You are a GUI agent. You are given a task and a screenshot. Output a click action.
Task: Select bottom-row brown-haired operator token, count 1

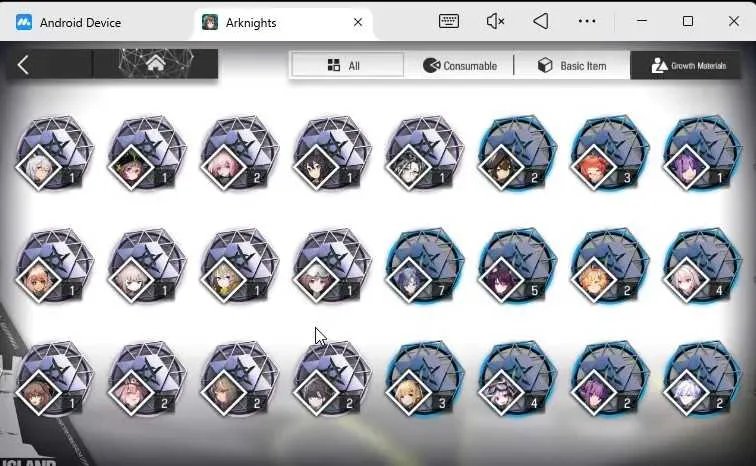pyautogui.click(x=54, y=379)
